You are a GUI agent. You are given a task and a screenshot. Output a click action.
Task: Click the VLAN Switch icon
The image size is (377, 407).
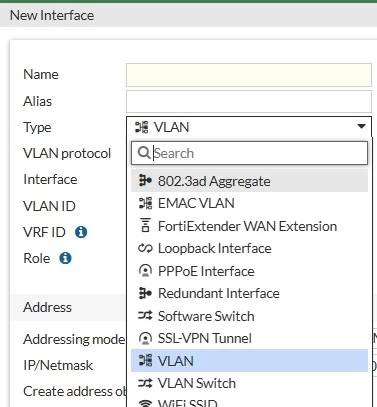click(x=145, y=383)
